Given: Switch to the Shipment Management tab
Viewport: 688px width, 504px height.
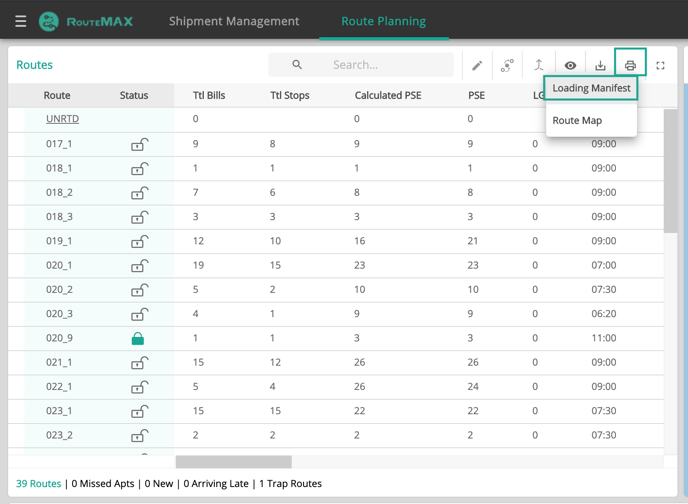Looking at the screenshot, I should point(234,21).
